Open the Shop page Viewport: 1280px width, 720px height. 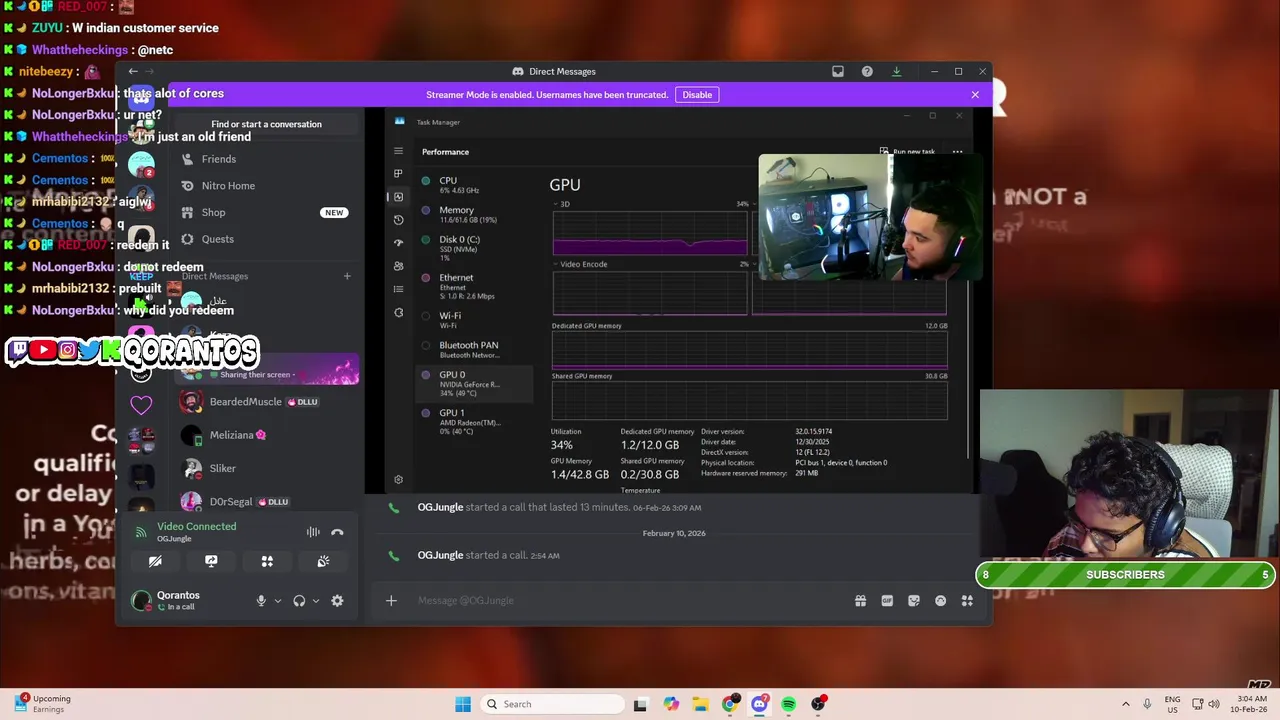pyautogui.click(x=266, y=212)
